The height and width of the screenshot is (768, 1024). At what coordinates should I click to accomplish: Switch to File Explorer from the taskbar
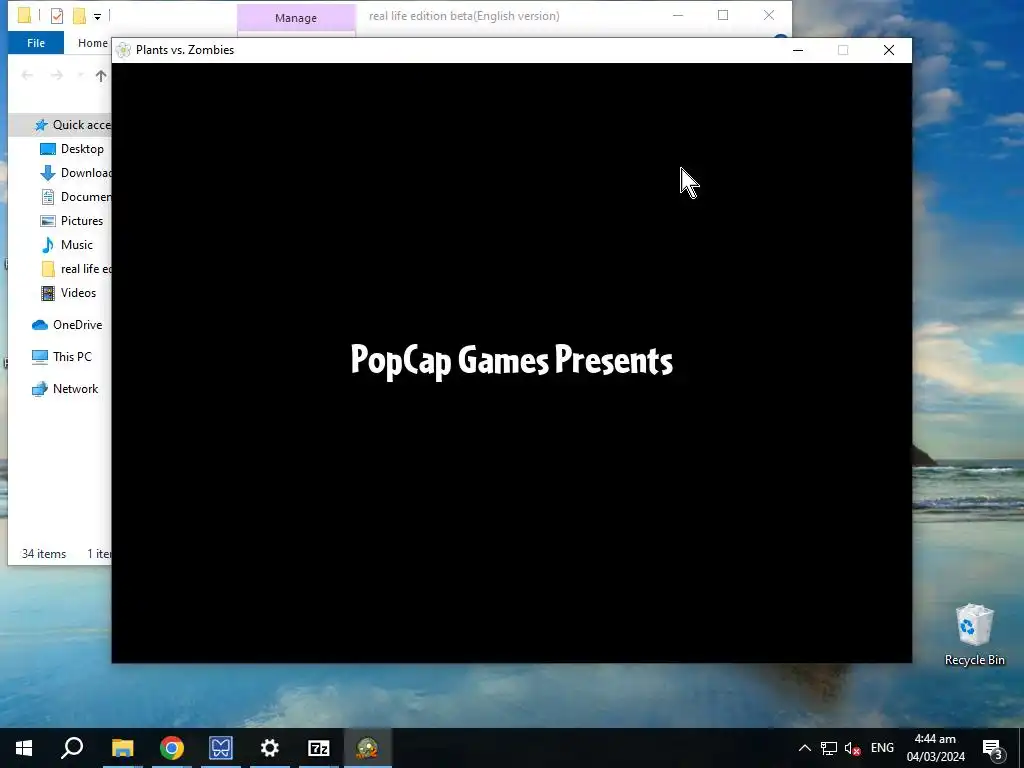tap(122, 748)
